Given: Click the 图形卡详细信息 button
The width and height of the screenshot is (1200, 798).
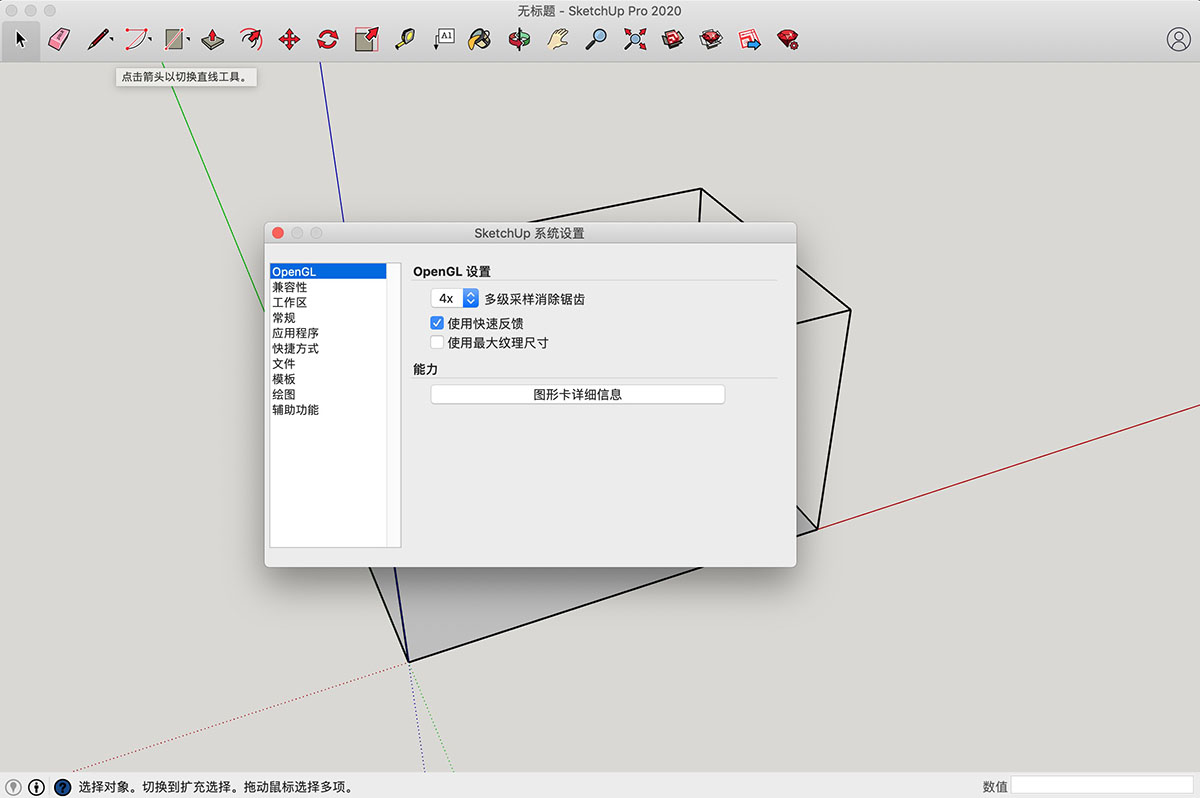Looking at the screenshot, I should [x=578, y=394].
